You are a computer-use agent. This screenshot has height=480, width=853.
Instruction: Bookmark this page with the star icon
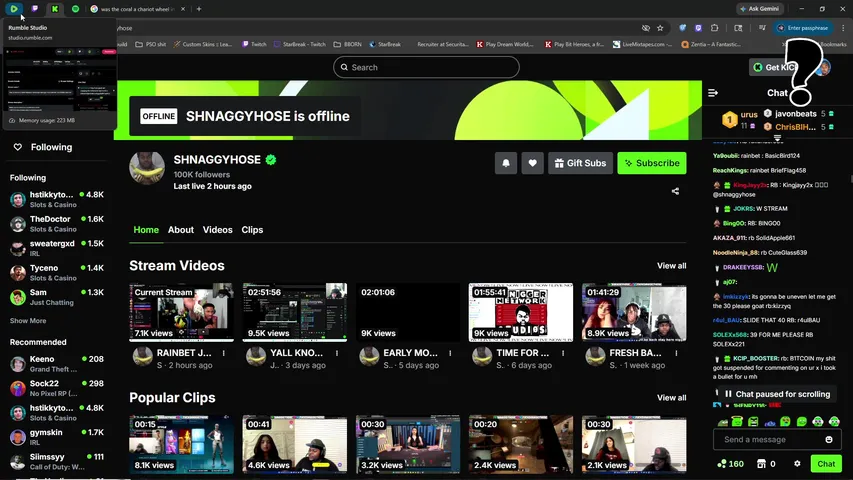660,28
